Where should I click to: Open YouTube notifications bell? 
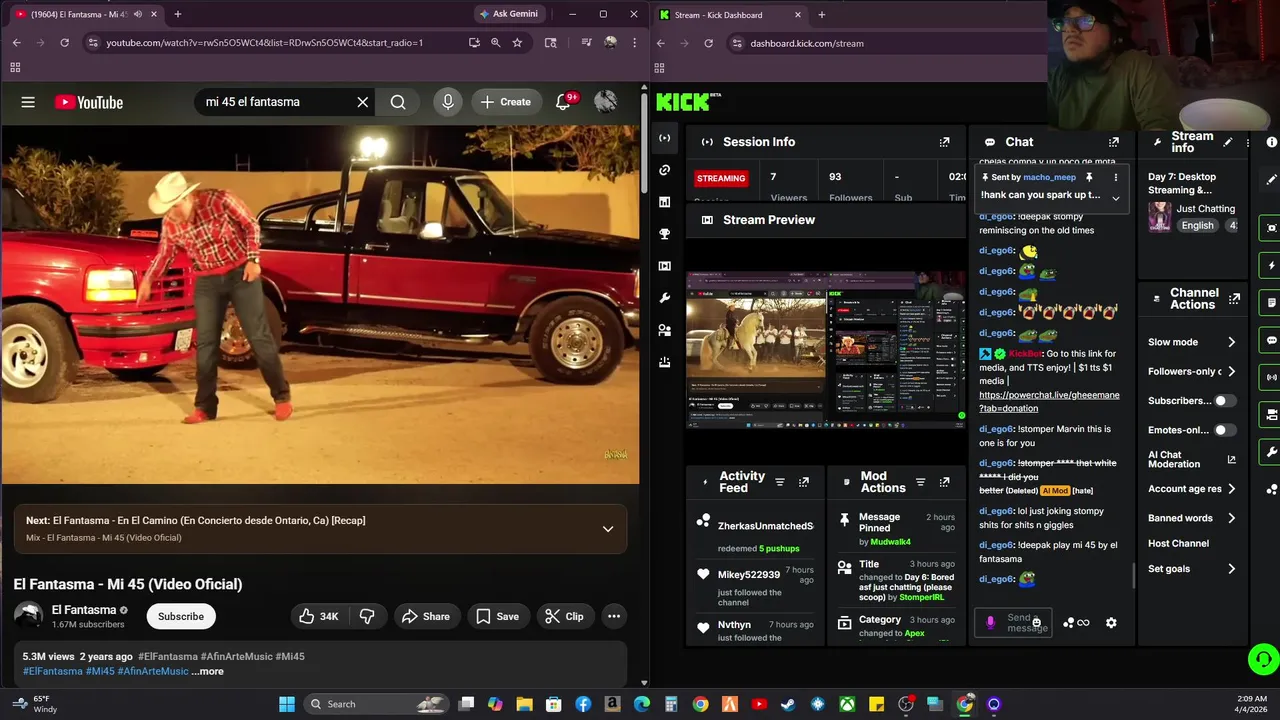[x=563, y=102]
